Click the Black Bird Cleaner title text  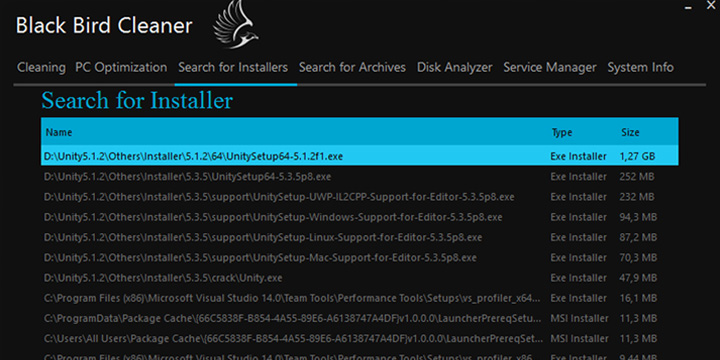pyautogui.click(x=104, y=25)
